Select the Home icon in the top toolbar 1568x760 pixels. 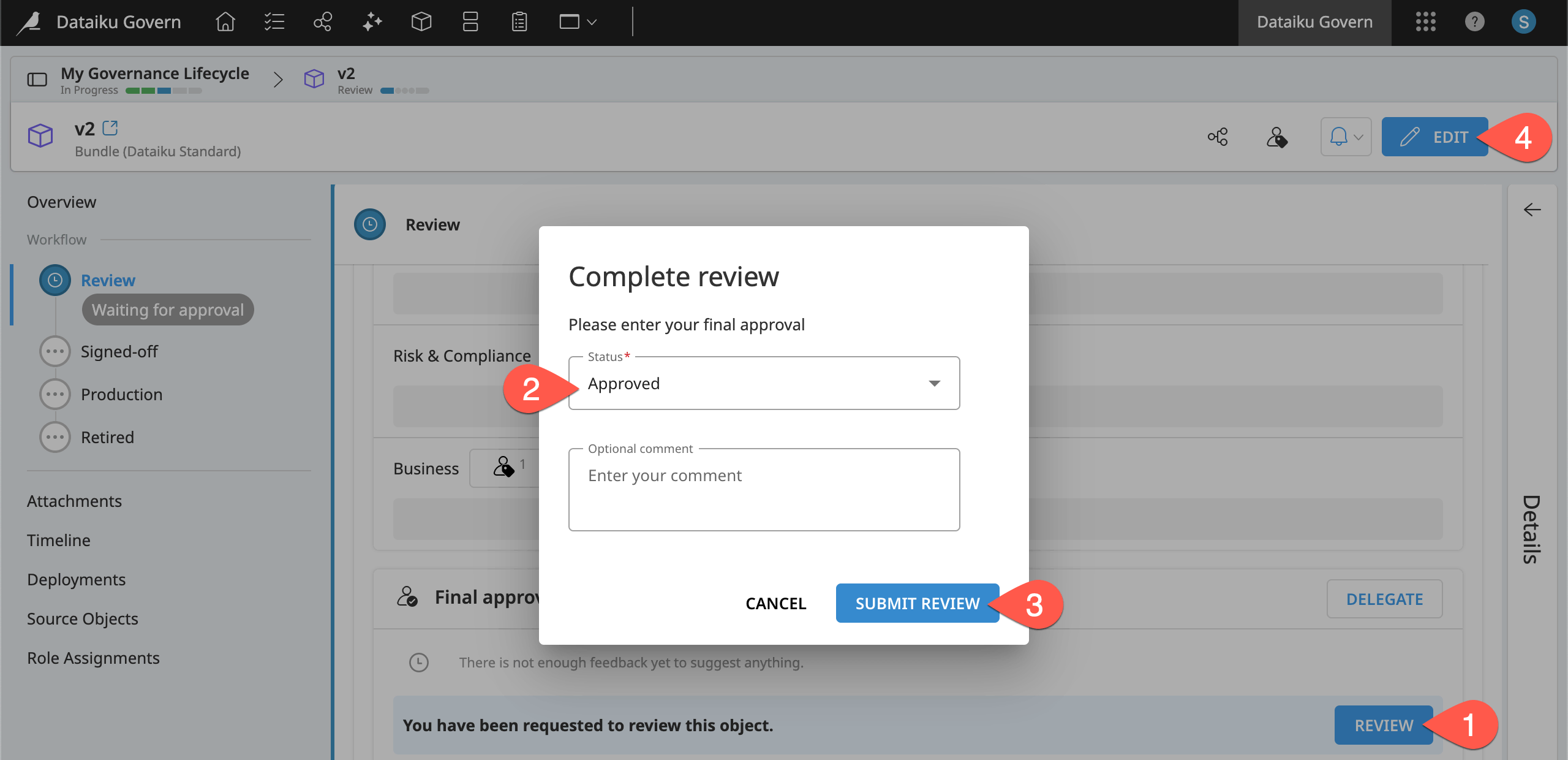[224, 21]
